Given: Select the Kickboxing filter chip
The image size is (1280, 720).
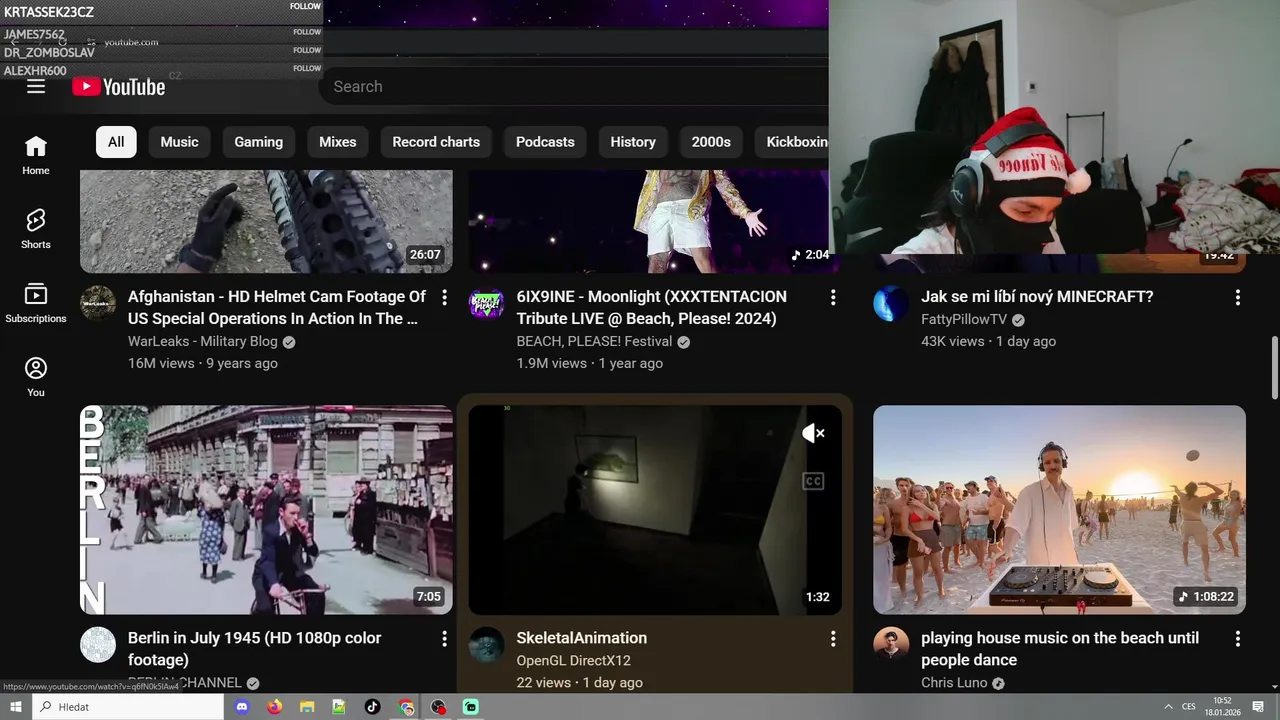Looking at the screenshot, I should [792, 142].
